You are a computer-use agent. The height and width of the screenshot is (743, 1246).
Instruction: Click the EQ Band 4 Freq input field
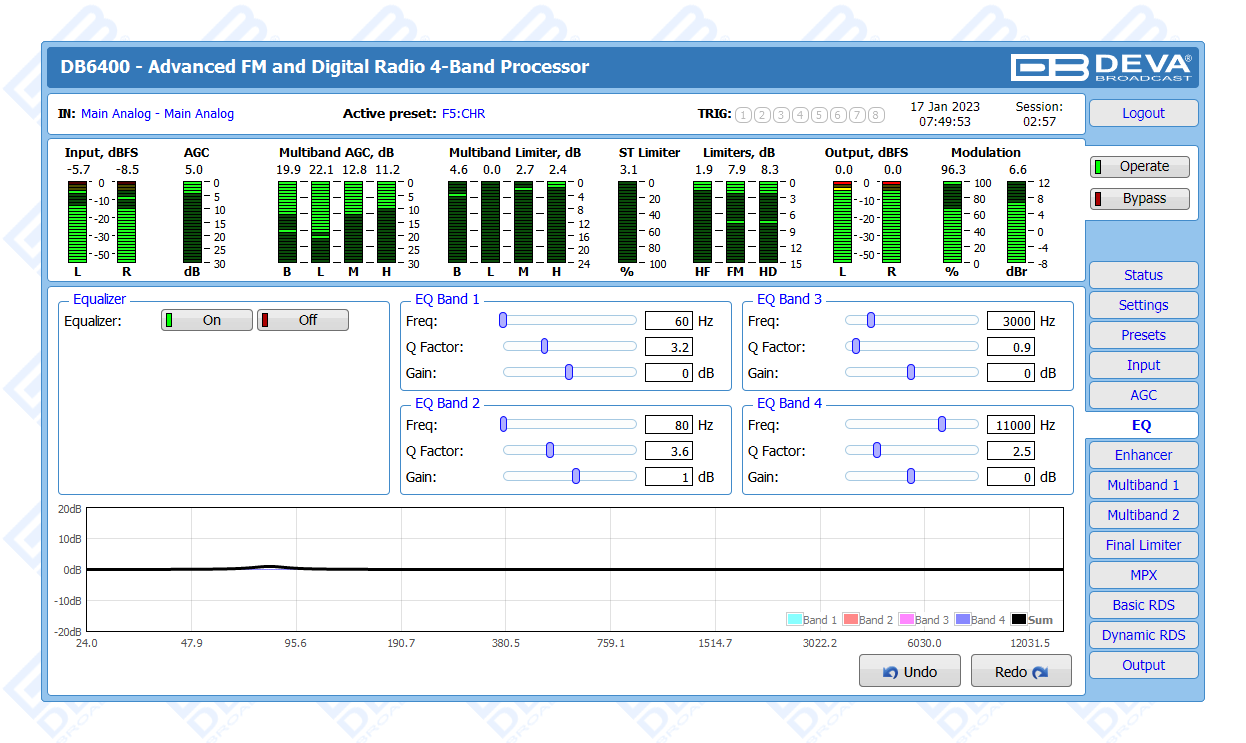(1010, 425)
